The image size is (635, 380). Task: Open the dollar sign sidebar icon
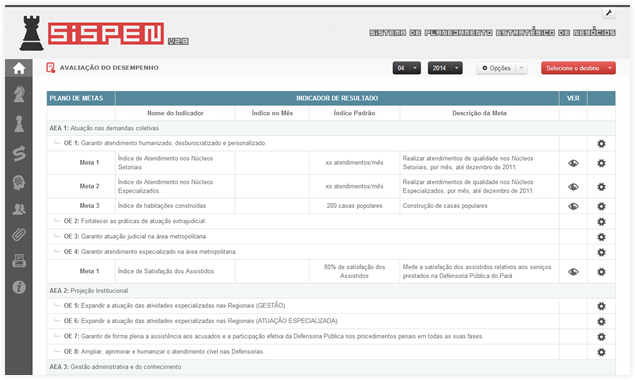[19, 154]
